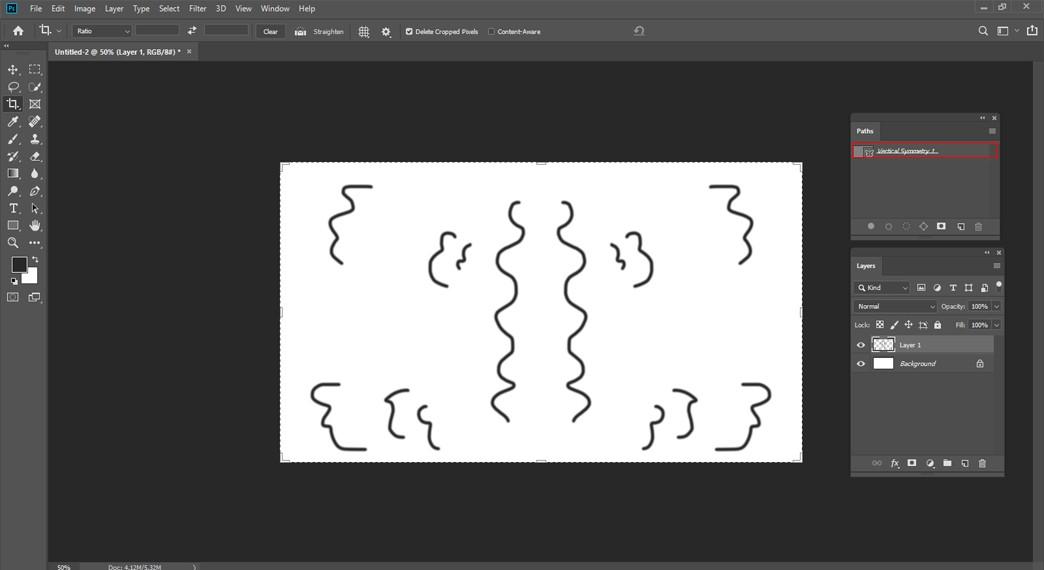Open the Edit Toolbar three-dots menu
The width and height of the screenshot is (1044, 570).
pyautogui.click(x=35, y=243)
